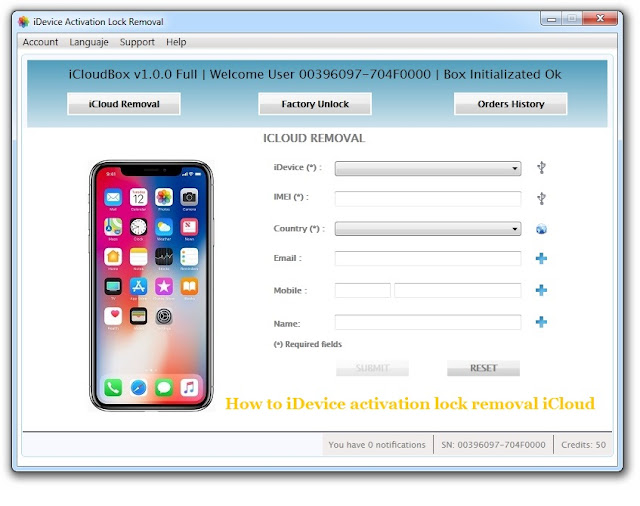Click the plus icon beside Mobile field
The width and height of the screenshot is (640, 506).
click(x=541, y=290)
